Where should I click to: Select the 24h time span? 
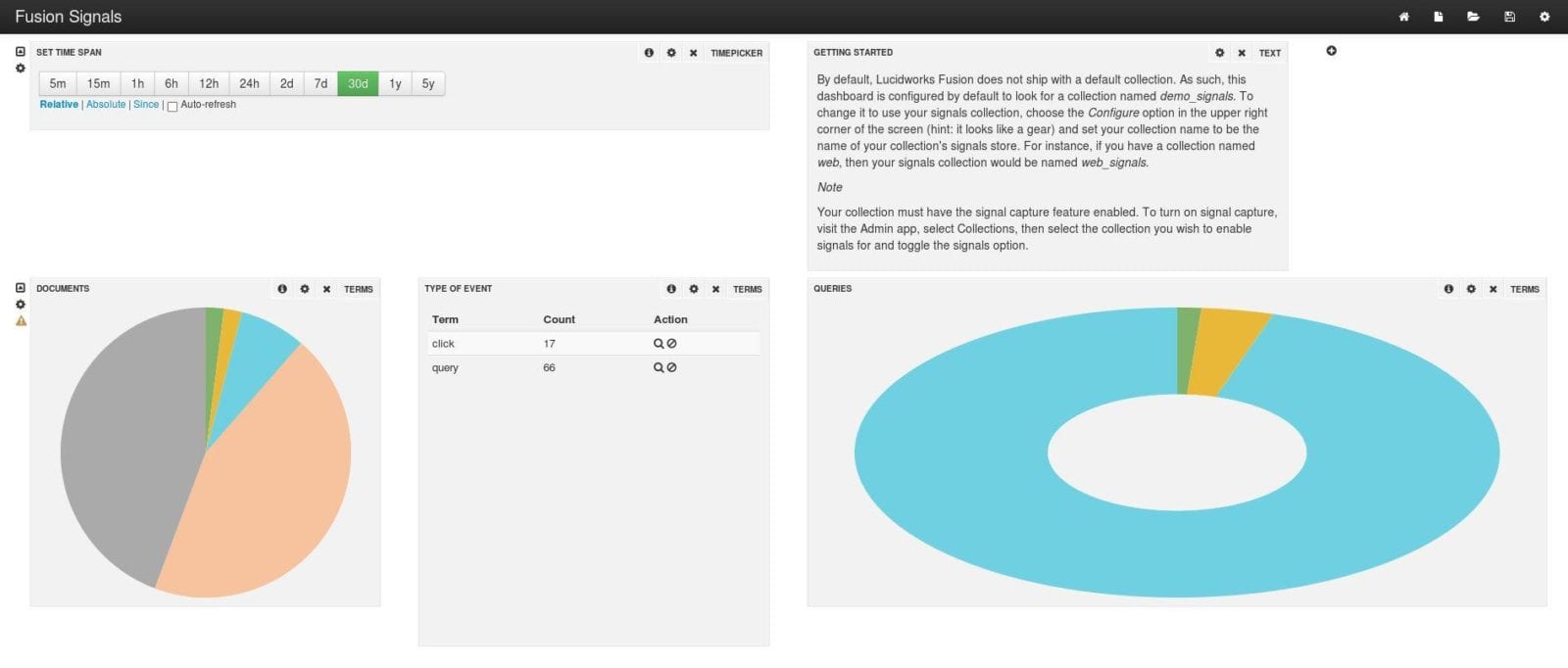[249, 83]
